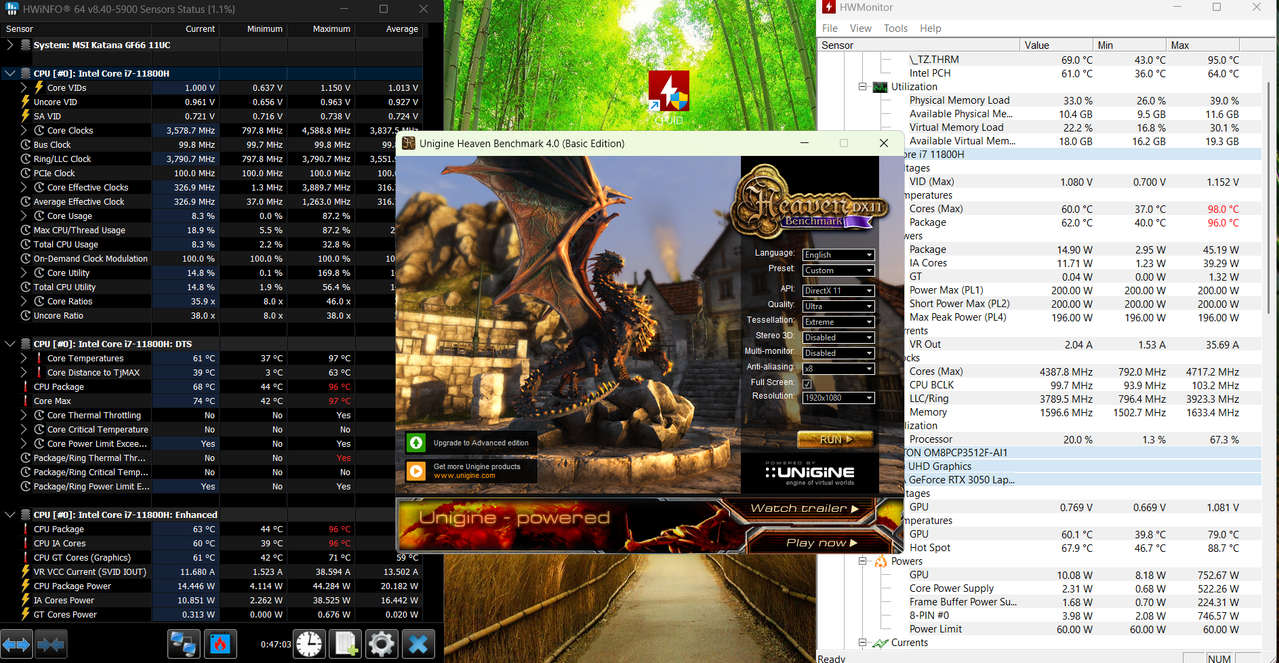Click the HWMonitor title bar app icon
1279x663 pixels.
tap(829, 7)
